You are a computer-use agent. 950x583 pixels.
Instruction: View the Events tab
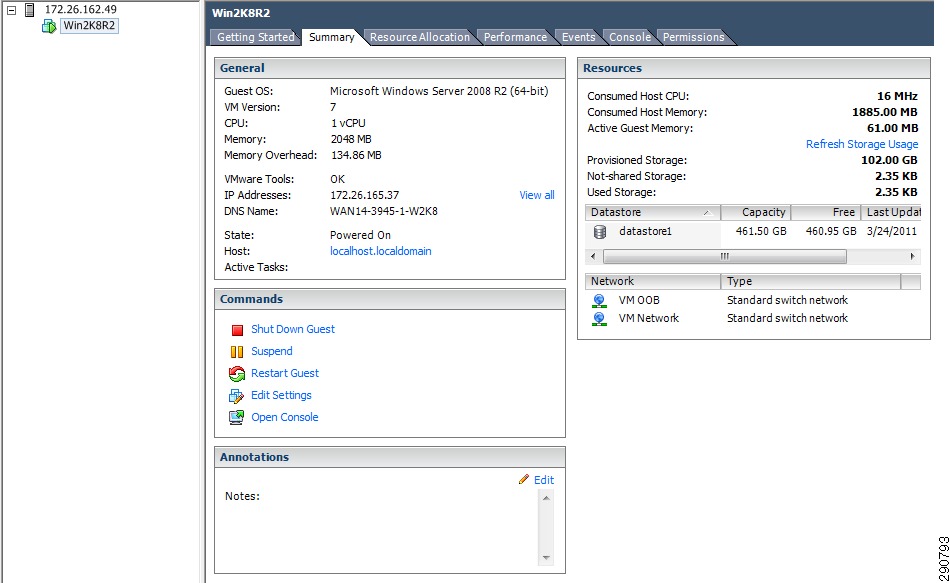578,37
